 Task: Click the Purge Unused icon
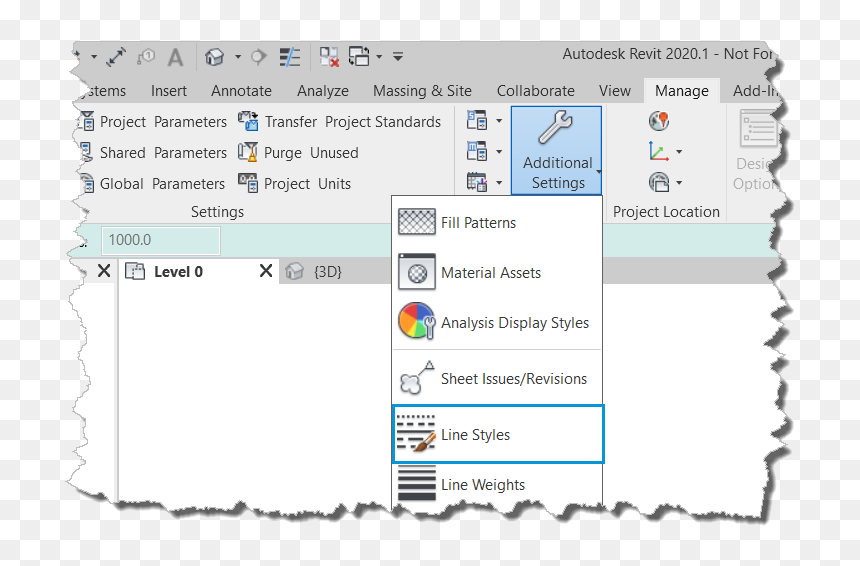coord(248,152)
